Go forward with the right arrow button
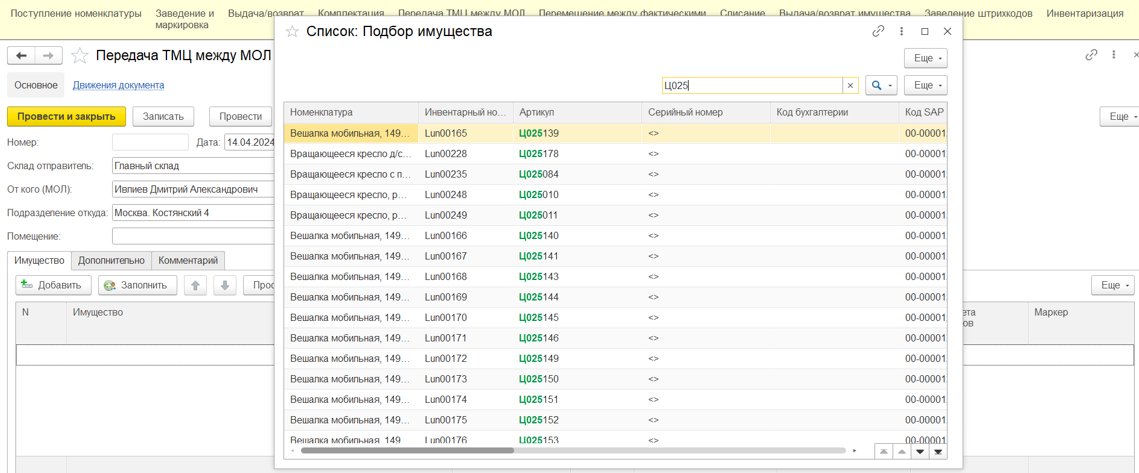 (48, 56)
